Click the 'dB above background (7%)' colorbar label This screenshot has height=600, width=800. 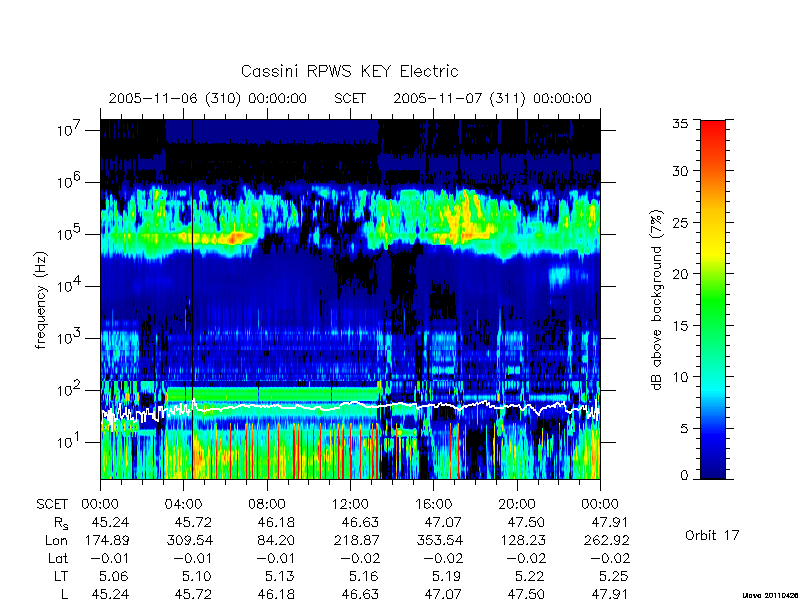657,300
